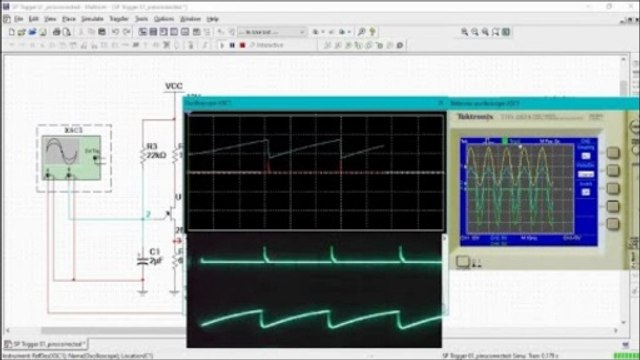The height and width of the screenshot is (360, 640).
Task: Click the Paste icon
Action: [x=102, y=32]
